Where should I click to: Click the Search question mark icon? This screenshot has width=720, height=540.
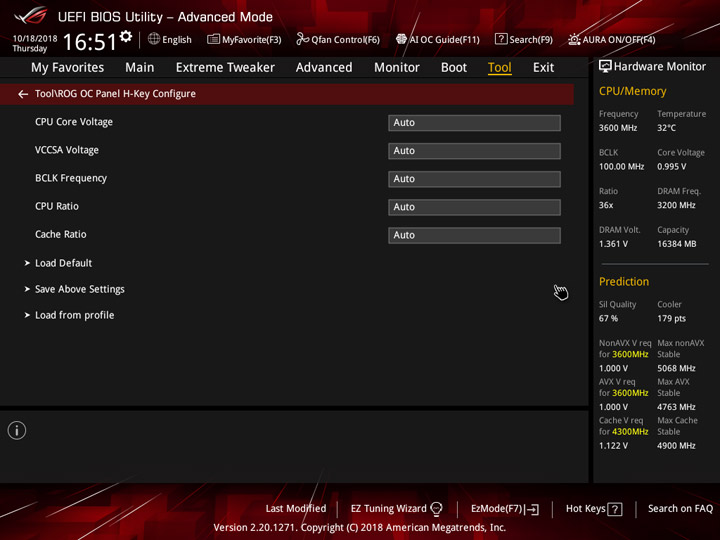click(x=501, y=39)
